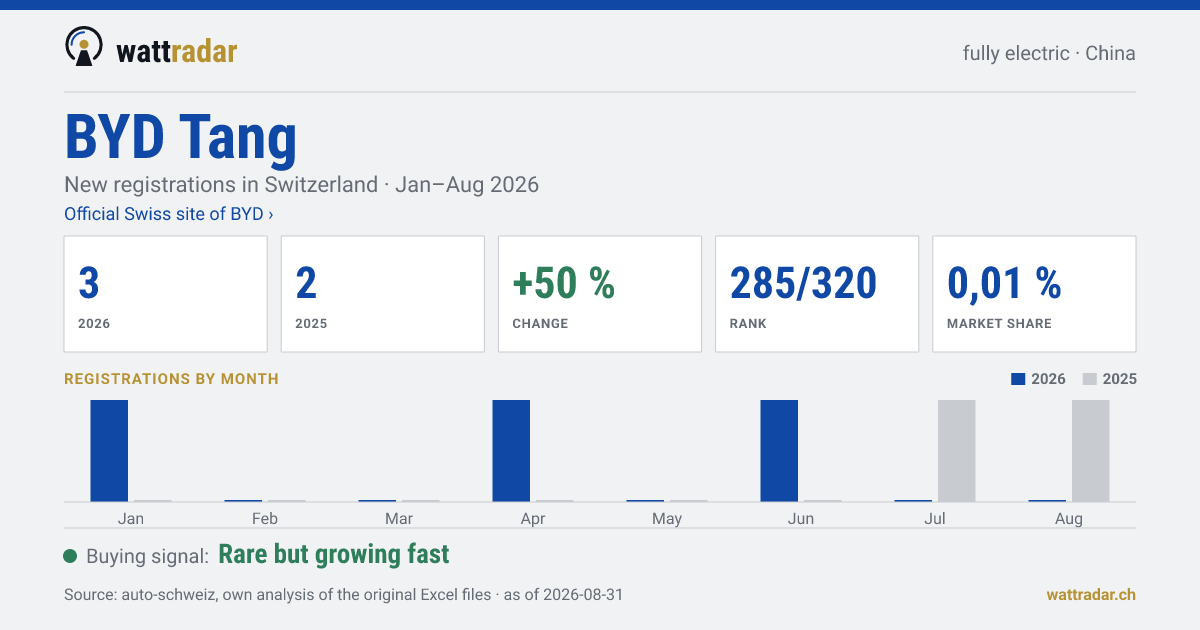Click the tall blue June 2026 bar
The image size is (1200, 630).
tap(779, 451)
